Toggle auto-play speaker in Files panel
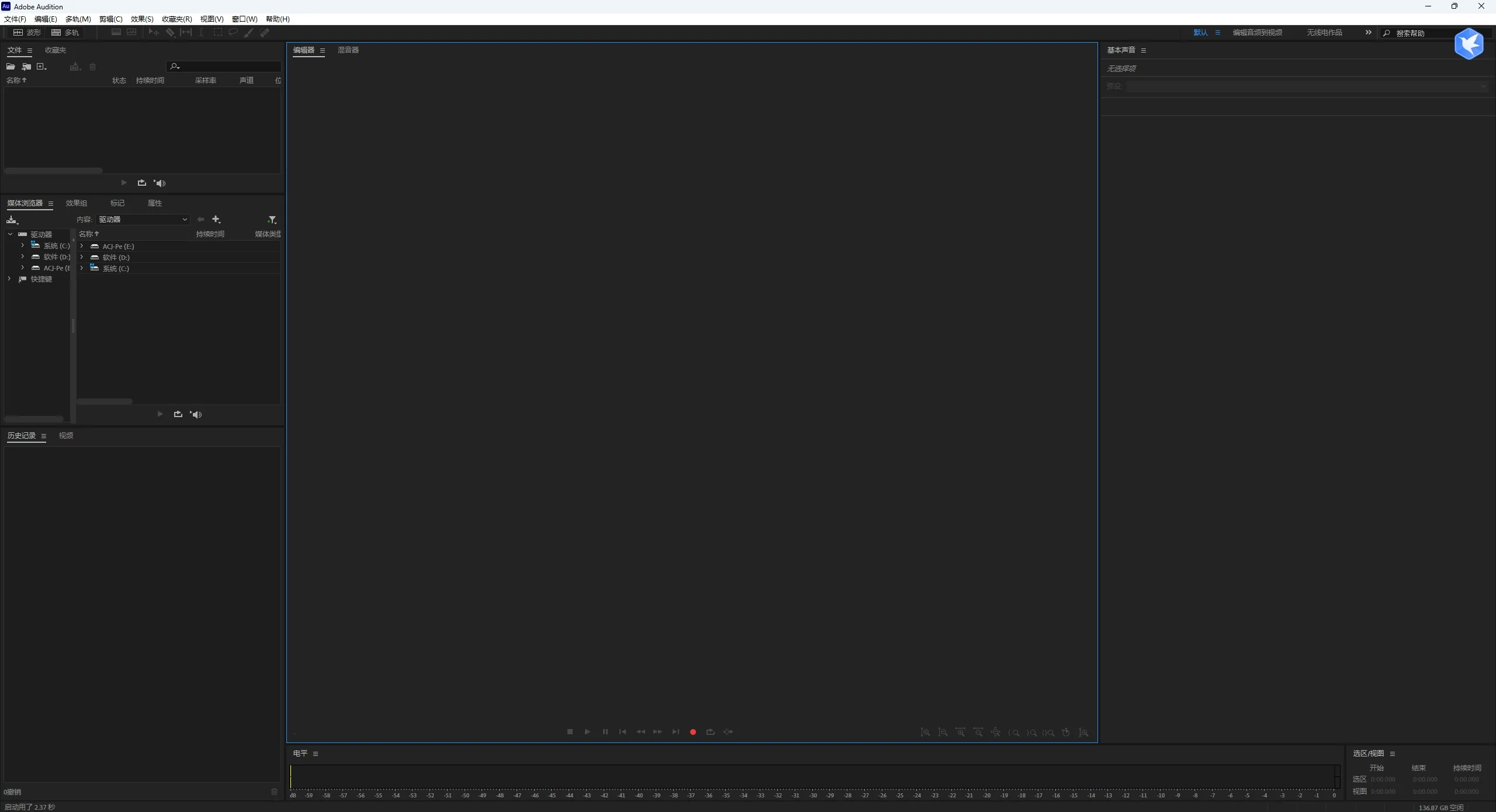Image resolution: width=1496 pixels, height=812 pixels. (x=160, y=183)
